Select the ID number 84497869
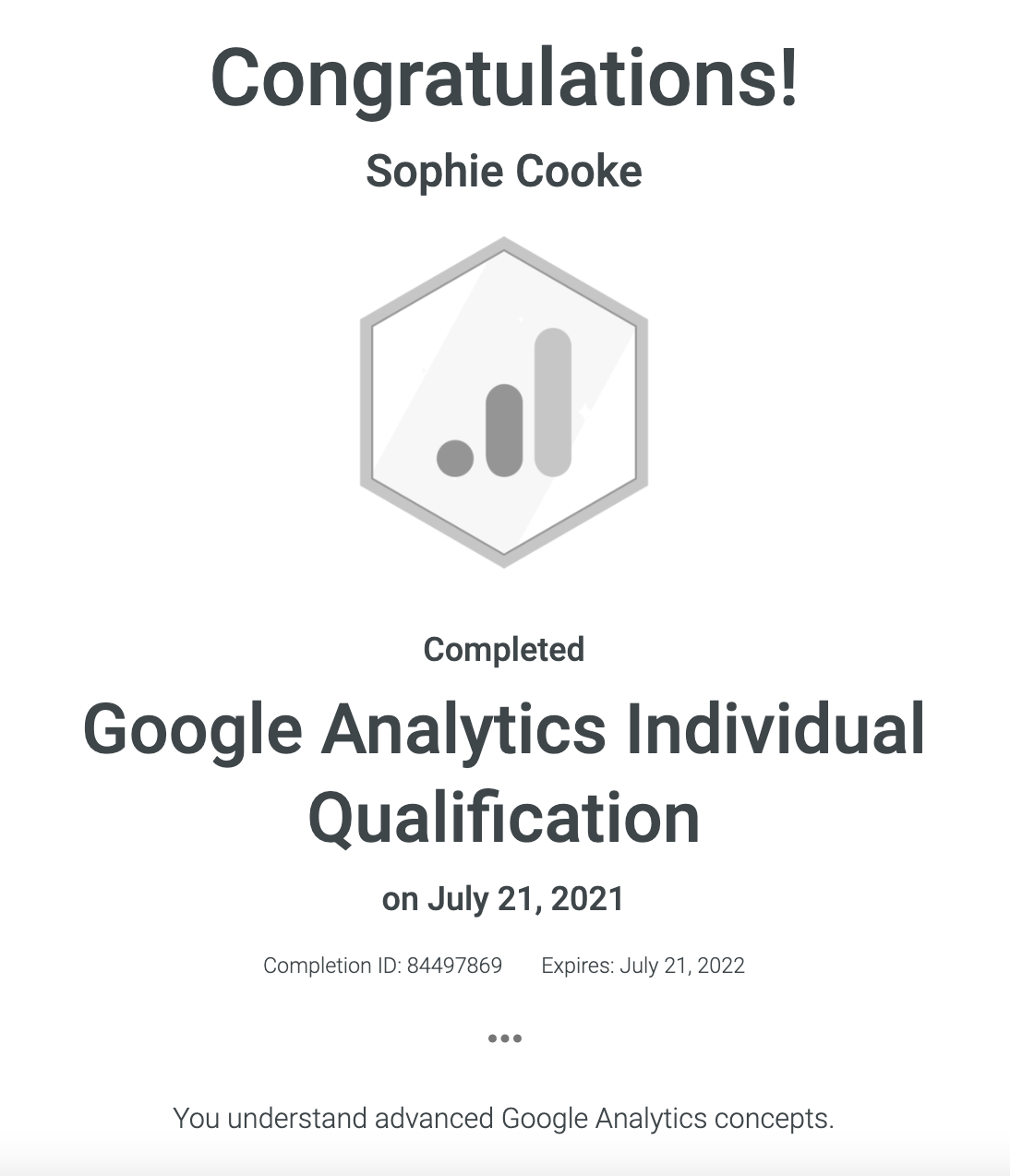Screen dimensions: 1010x1176 pyautogui.click(x=454, y=966)
